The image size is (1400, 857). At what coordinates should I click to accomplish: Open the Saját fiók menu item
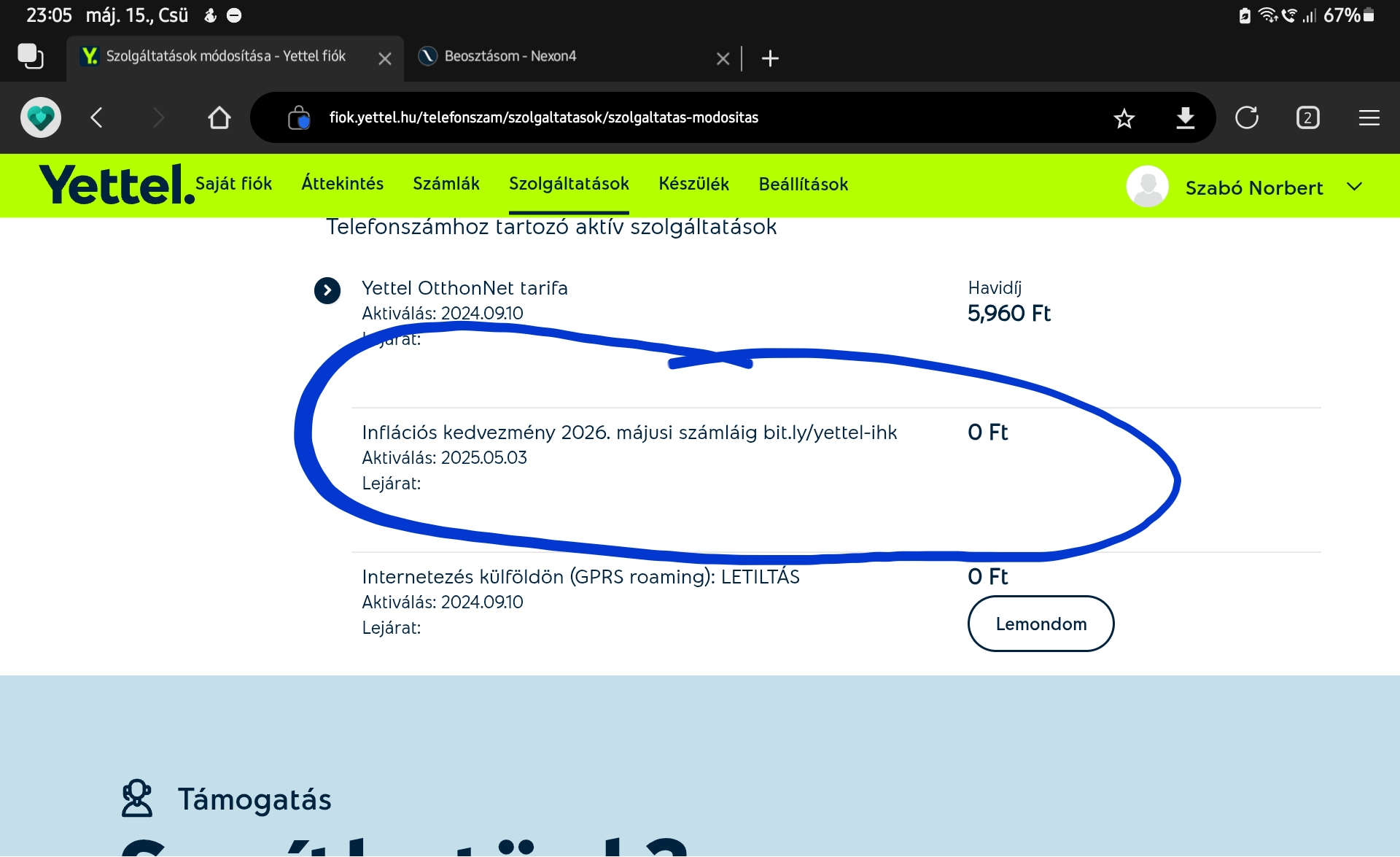[x=233, y=184]
